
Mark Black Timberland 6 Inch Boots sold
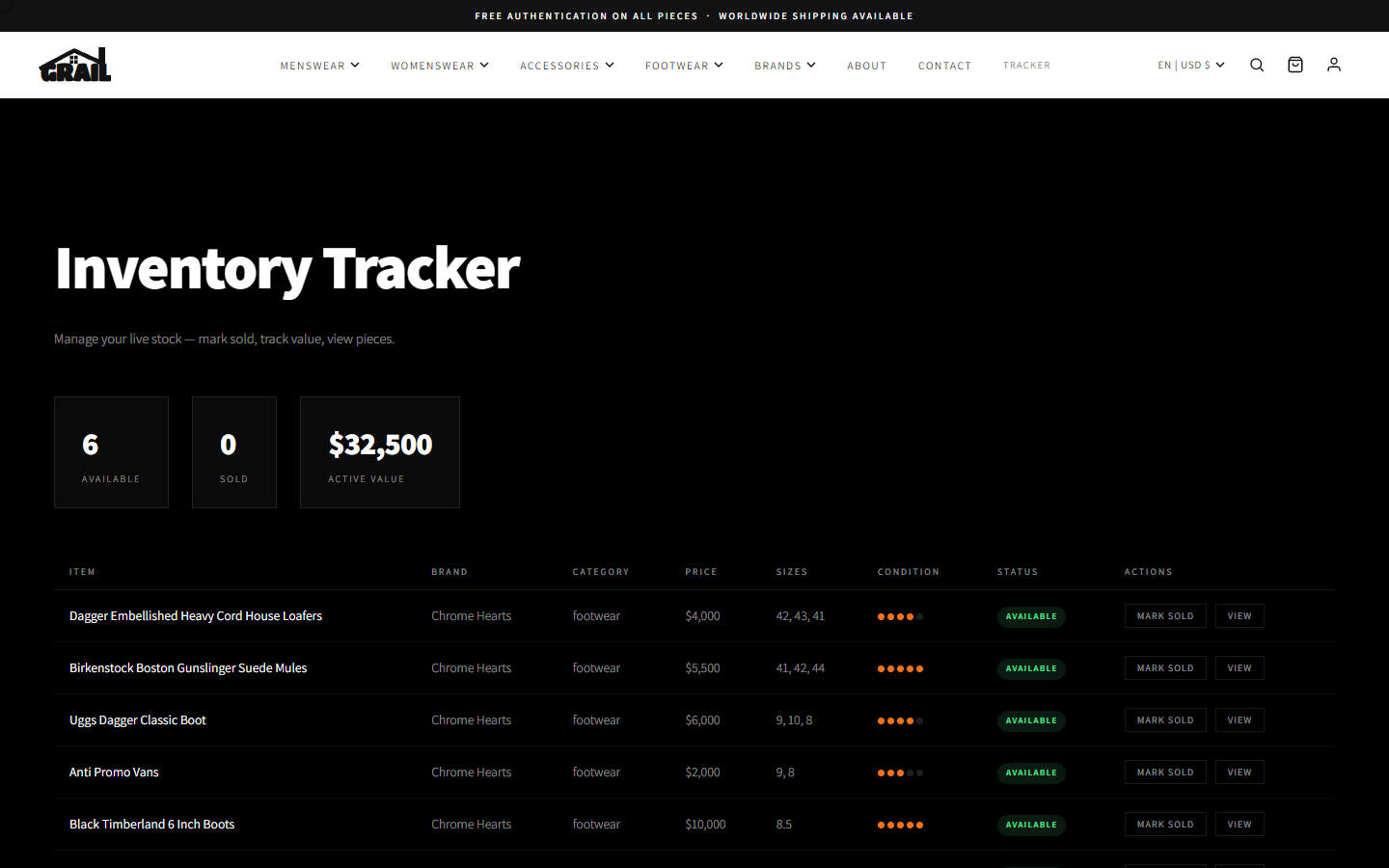click(1164, 825)
